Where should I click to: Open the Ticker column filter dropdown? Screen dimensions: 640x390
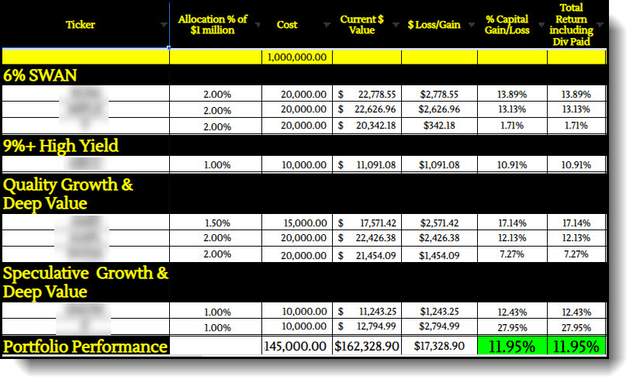pos(164,25)
